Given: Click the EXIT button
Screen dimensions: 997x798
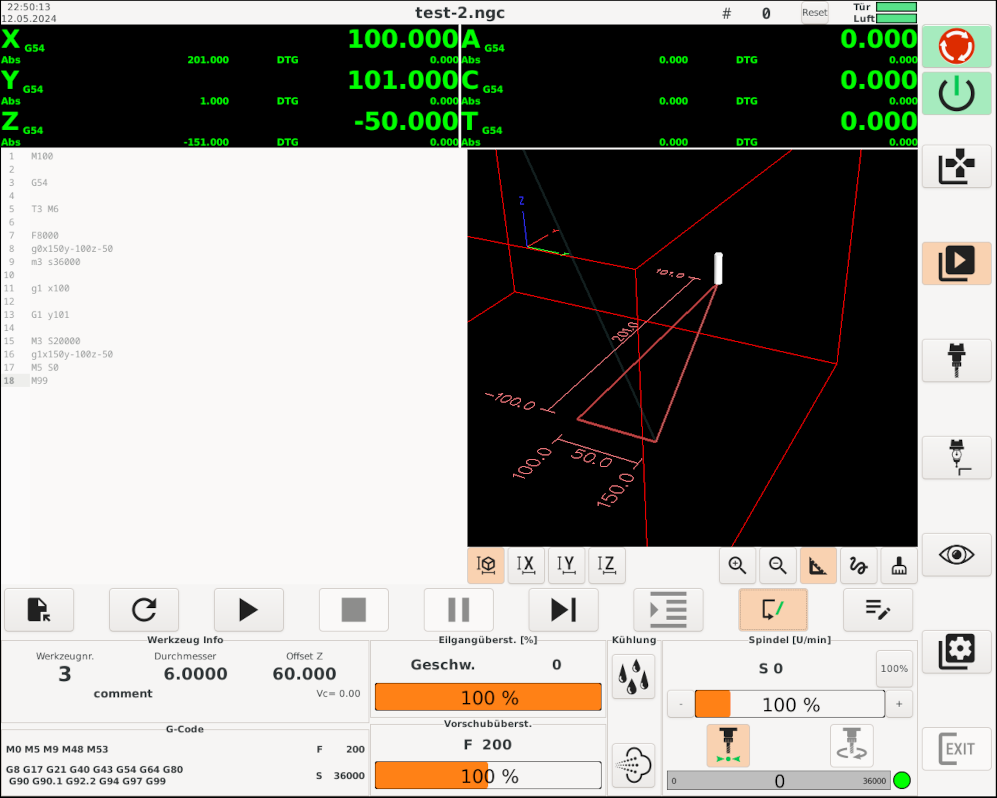Looking at the screenshot, I should pyautogui.click(x=956, y=749).
